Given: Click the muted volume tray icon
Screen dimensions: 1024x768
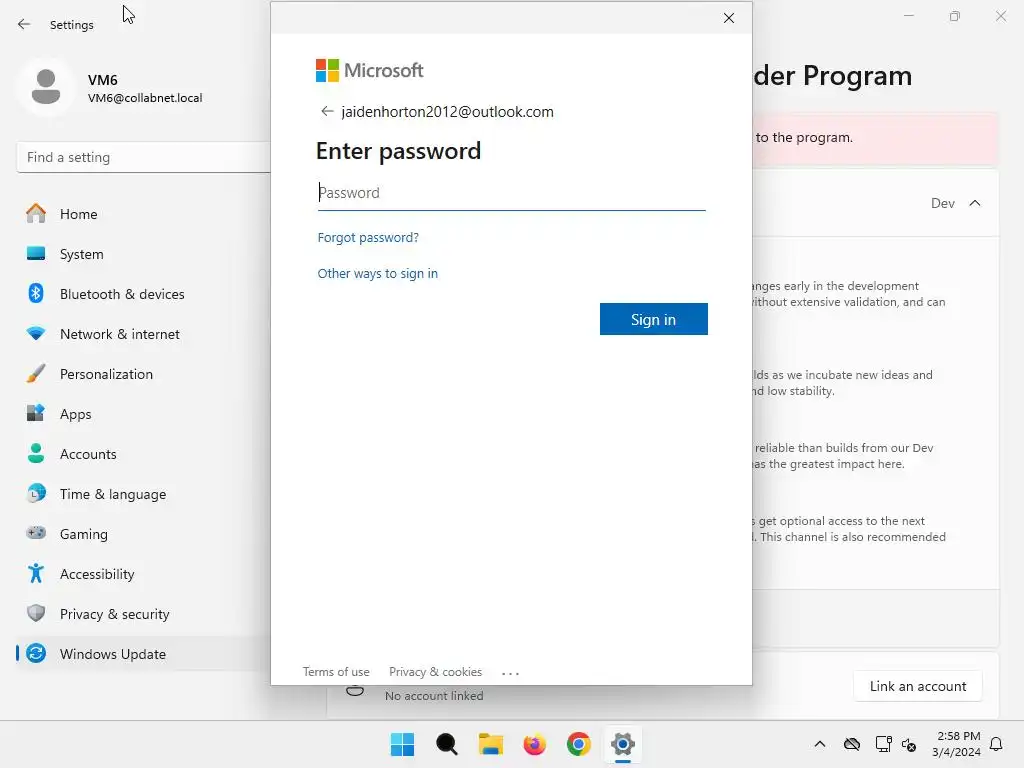Looking at the screenshot, I should [908, 744].
